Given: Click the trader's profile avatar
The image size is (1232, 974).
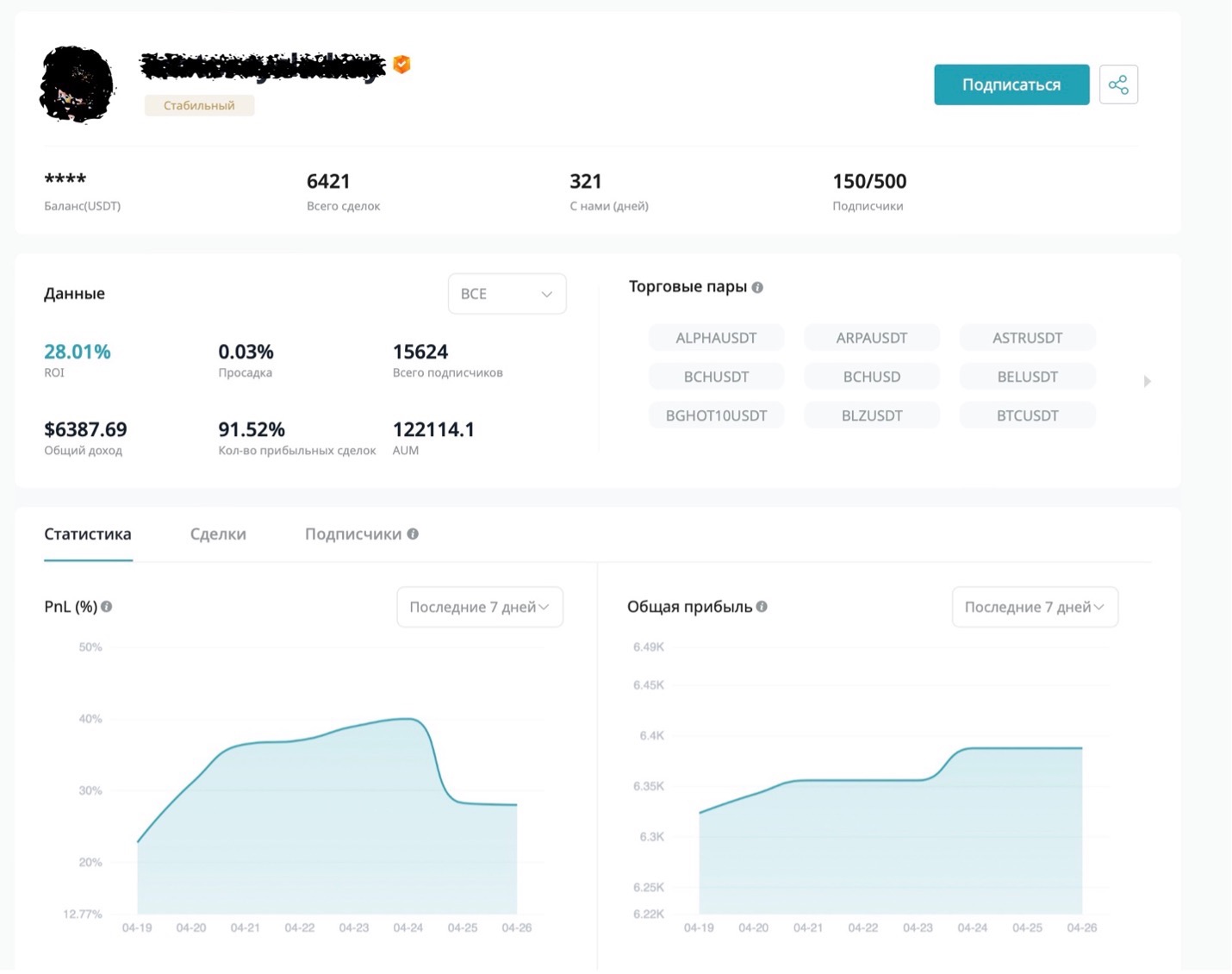Looking at the screenshot, I should pos(77,84).
